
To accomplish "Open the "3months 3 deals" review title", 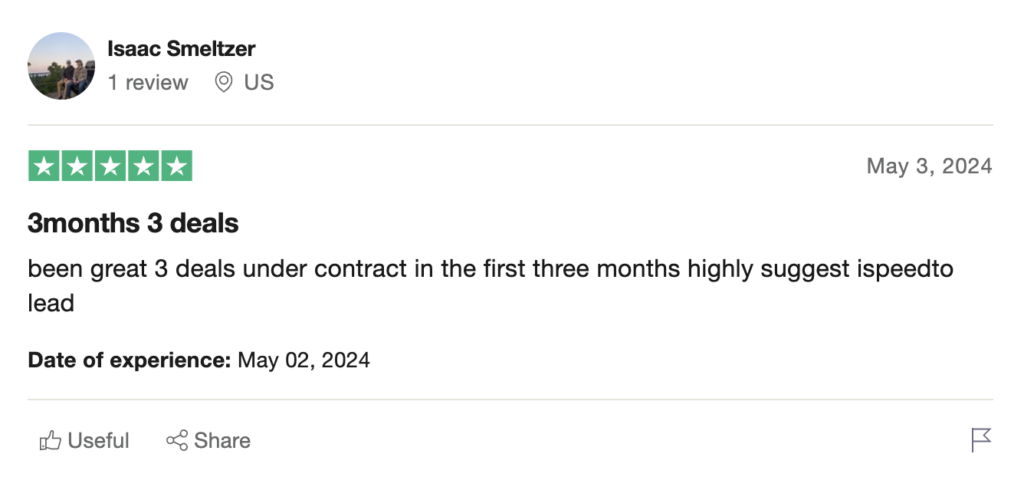I will point(133,223).
